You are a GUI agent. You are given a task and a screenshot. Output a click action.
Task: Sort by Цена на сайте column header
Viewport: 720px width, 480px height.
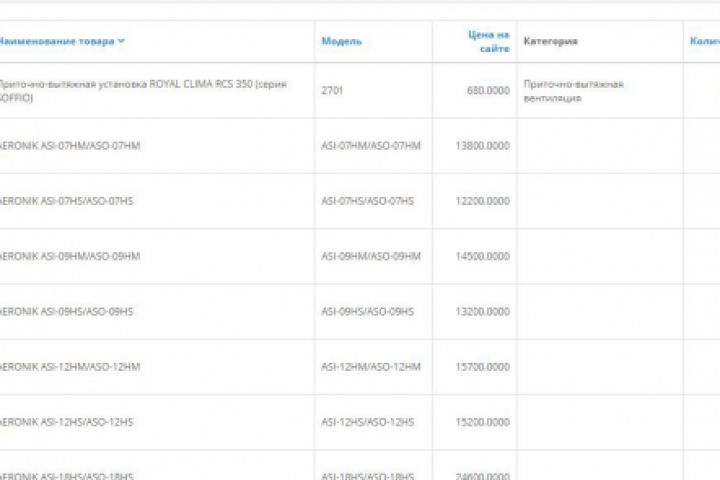(489, 41)
